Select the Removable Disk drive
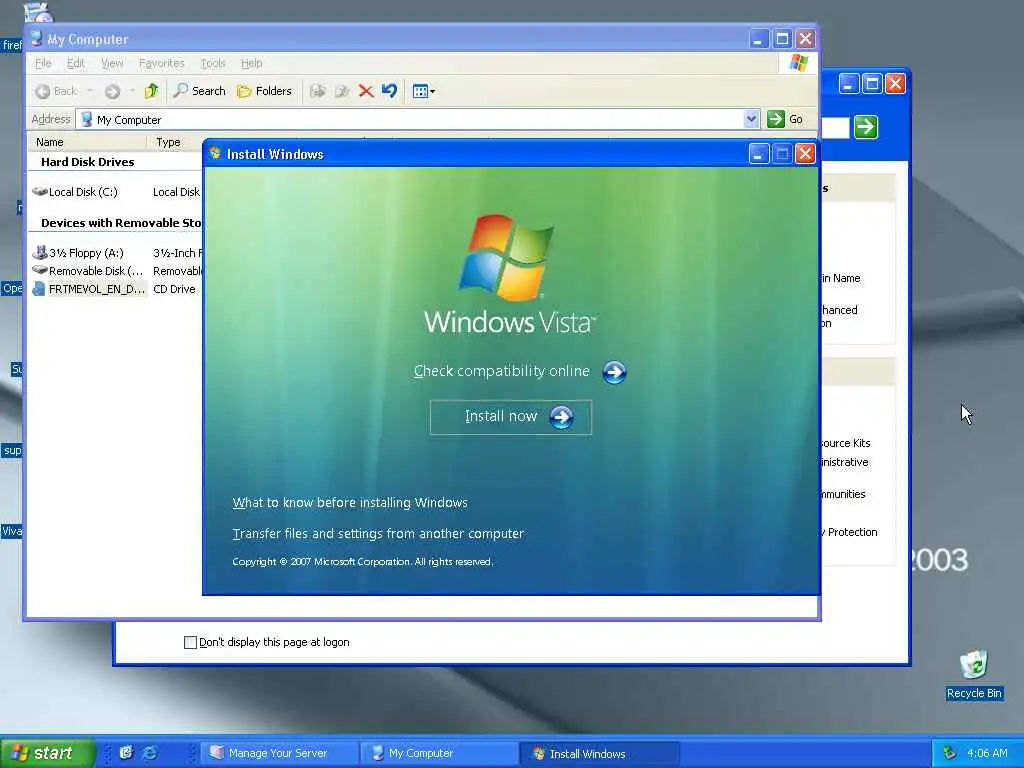Viewport: 1024px width, 768px height. pos(88,270)
